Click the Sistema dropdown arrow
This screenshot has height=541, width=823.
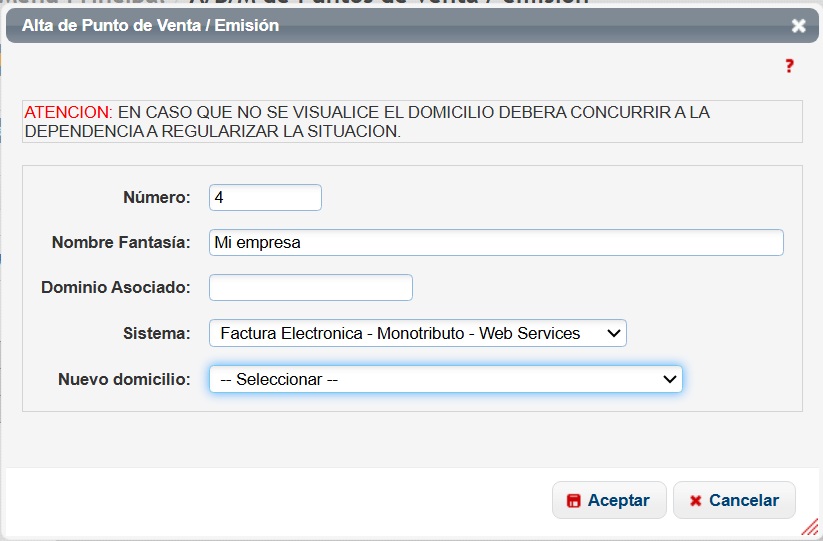point(612,333)
